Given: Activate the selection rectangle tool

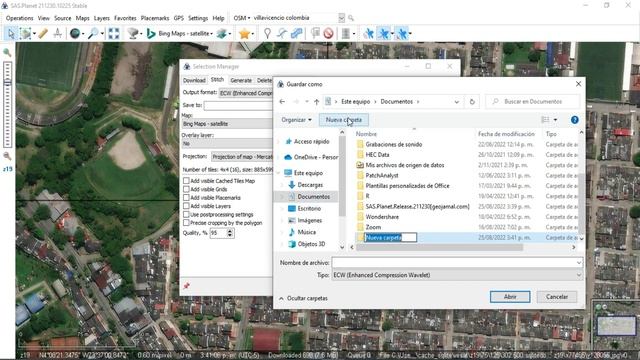Looking at the screenshot, I should click(25, 33).
